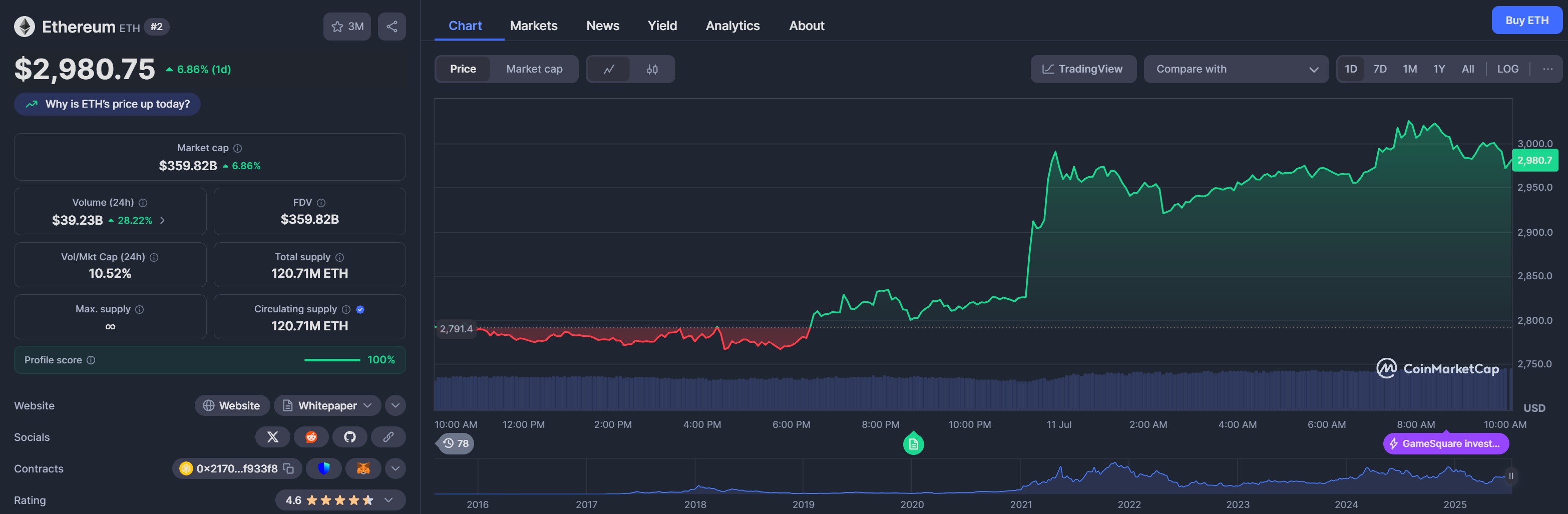Open the Yield tab

[662, 26]
